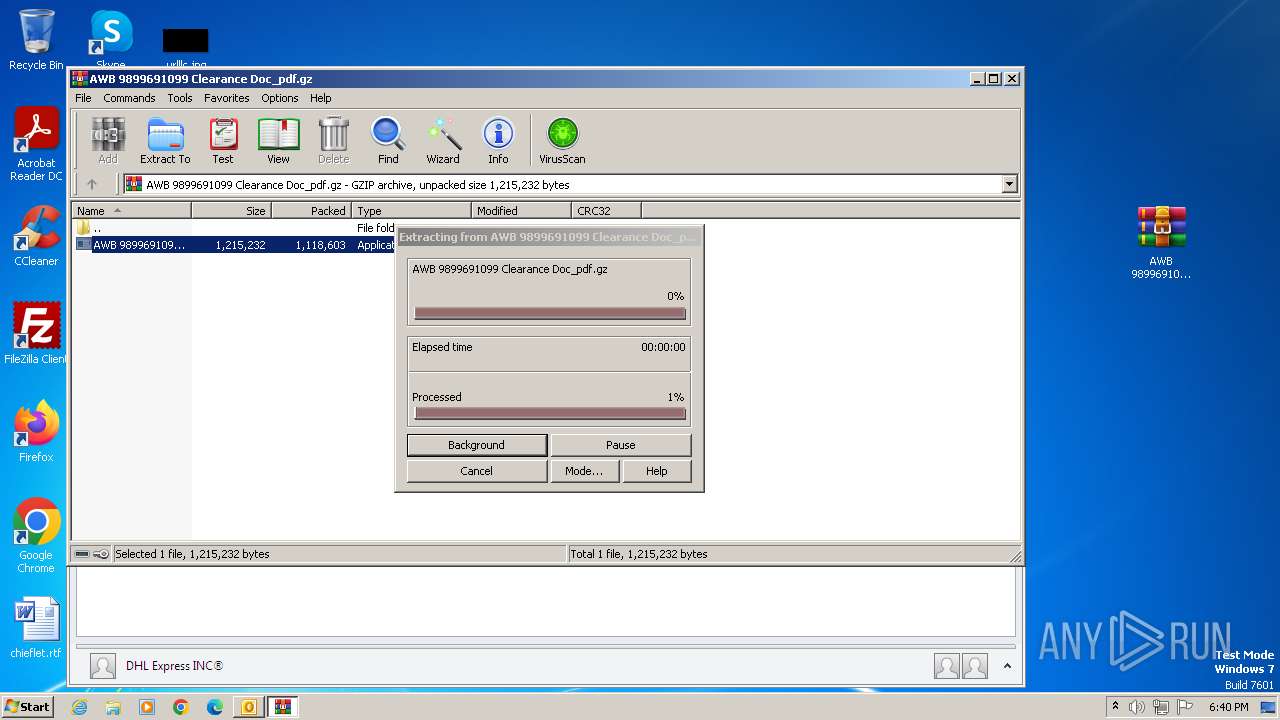The image size is (1280, 720).
Task: Click Internet Explorer taskbar icon
Action: point(79,707)
